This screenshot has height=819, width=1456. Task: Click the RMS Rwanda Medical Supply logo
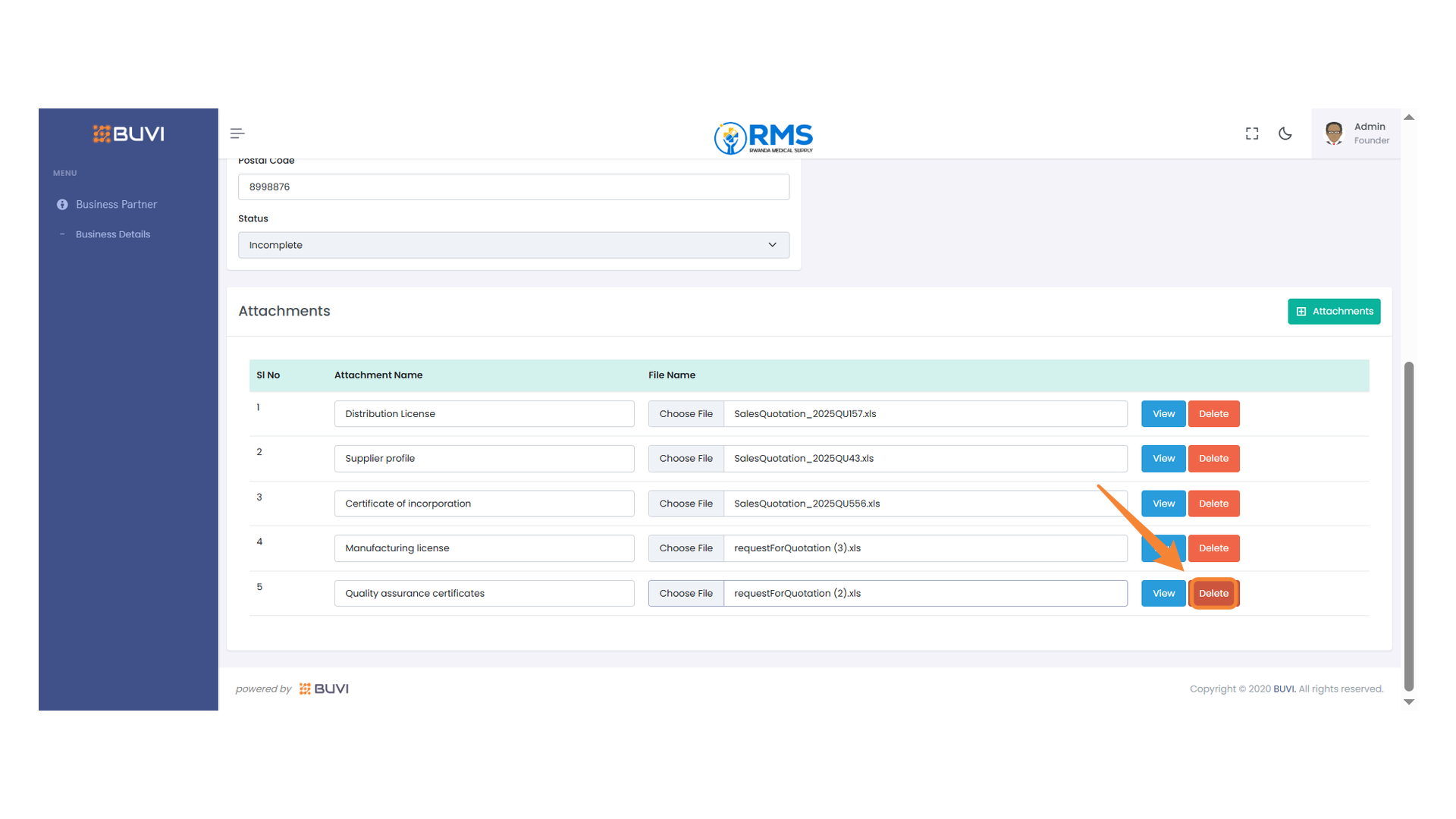tap(763, 137)
